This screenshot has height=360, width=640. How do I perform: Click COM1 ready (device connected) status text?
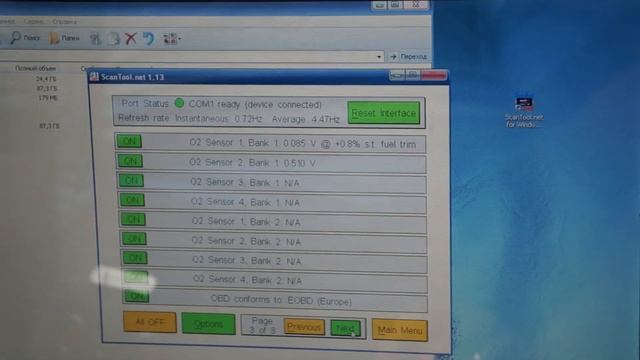click(256, 104)
